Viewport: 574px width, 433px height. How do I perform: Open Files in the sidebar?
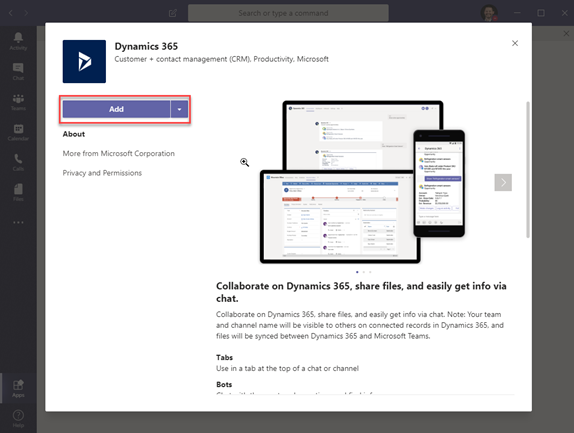[x=18, y=193]
